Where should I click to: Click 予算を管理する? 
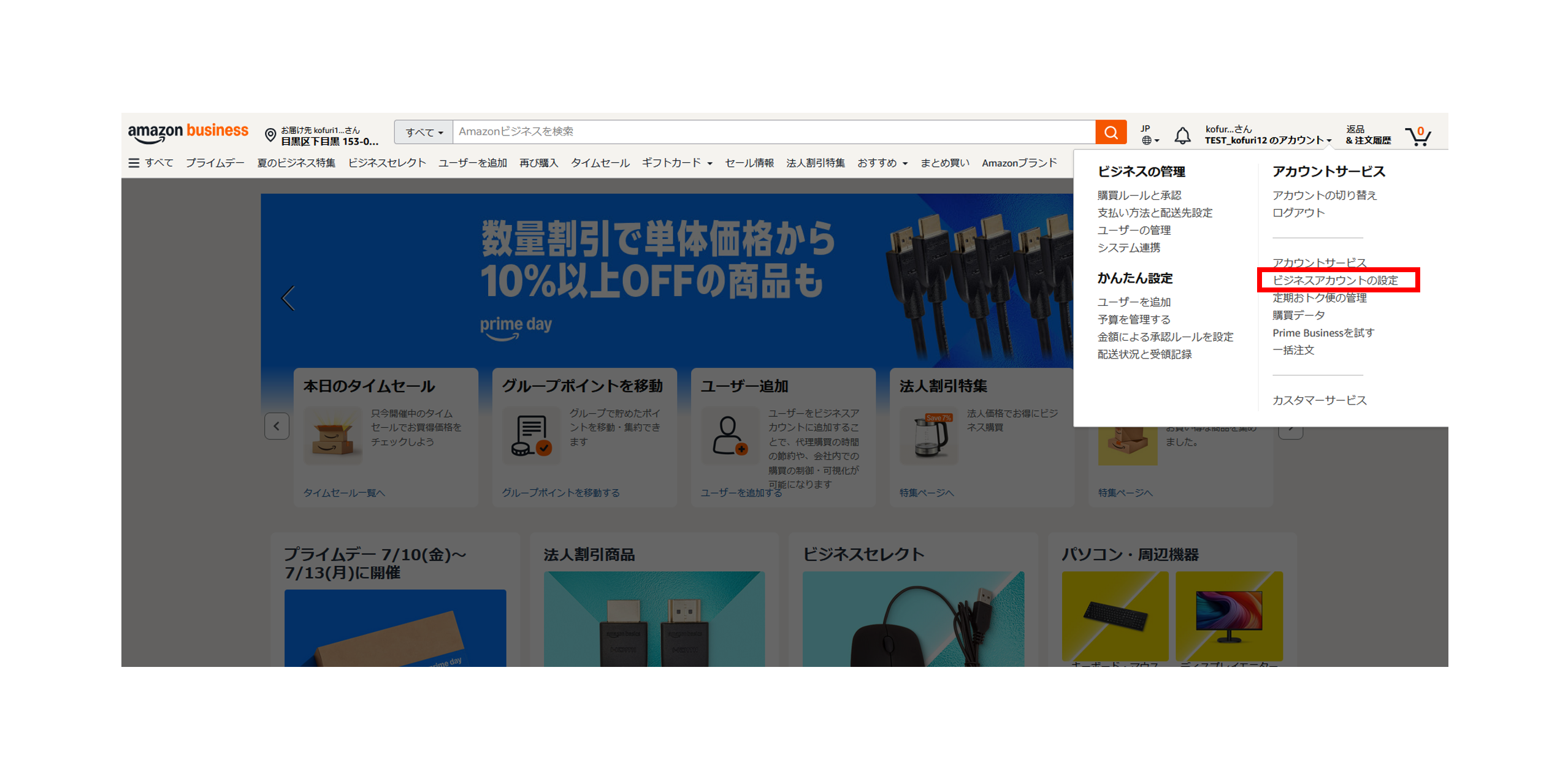point(1134,319)
